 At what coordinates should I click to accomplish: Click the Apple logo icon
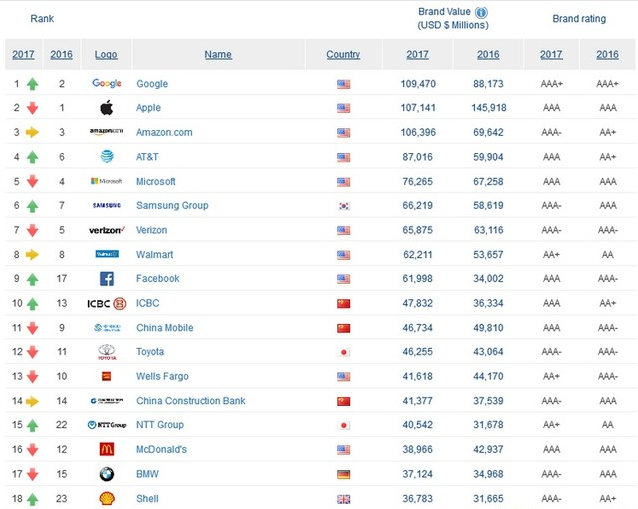tap(106, 108)
